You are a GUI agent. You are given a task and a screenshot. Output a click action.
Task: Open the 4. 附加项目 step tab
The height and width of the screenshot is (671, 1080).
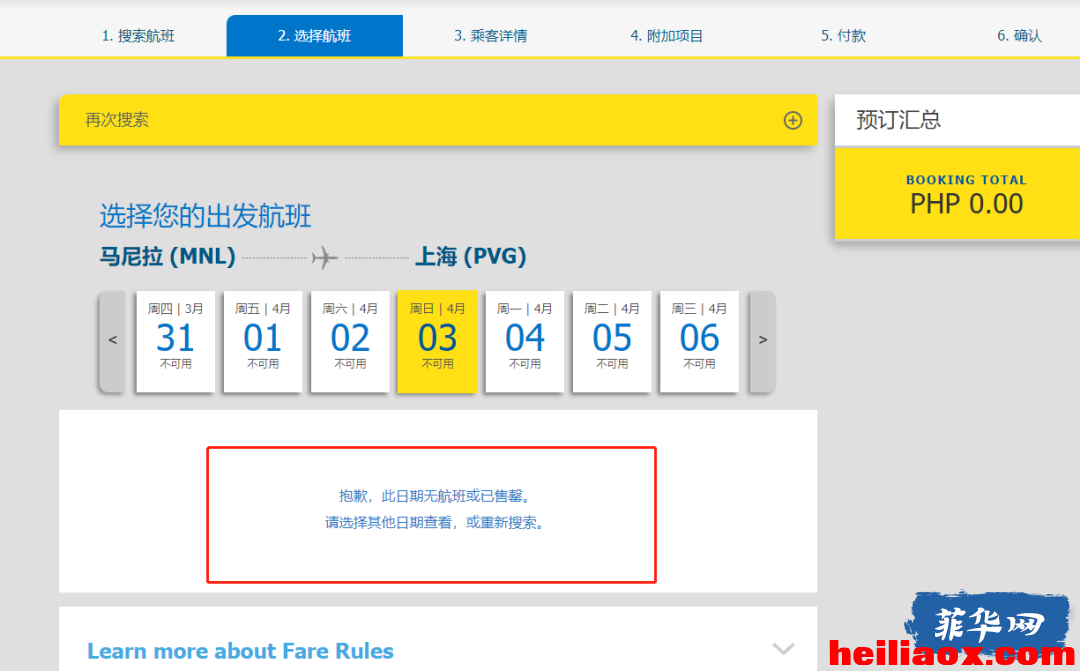click(667, 36)
